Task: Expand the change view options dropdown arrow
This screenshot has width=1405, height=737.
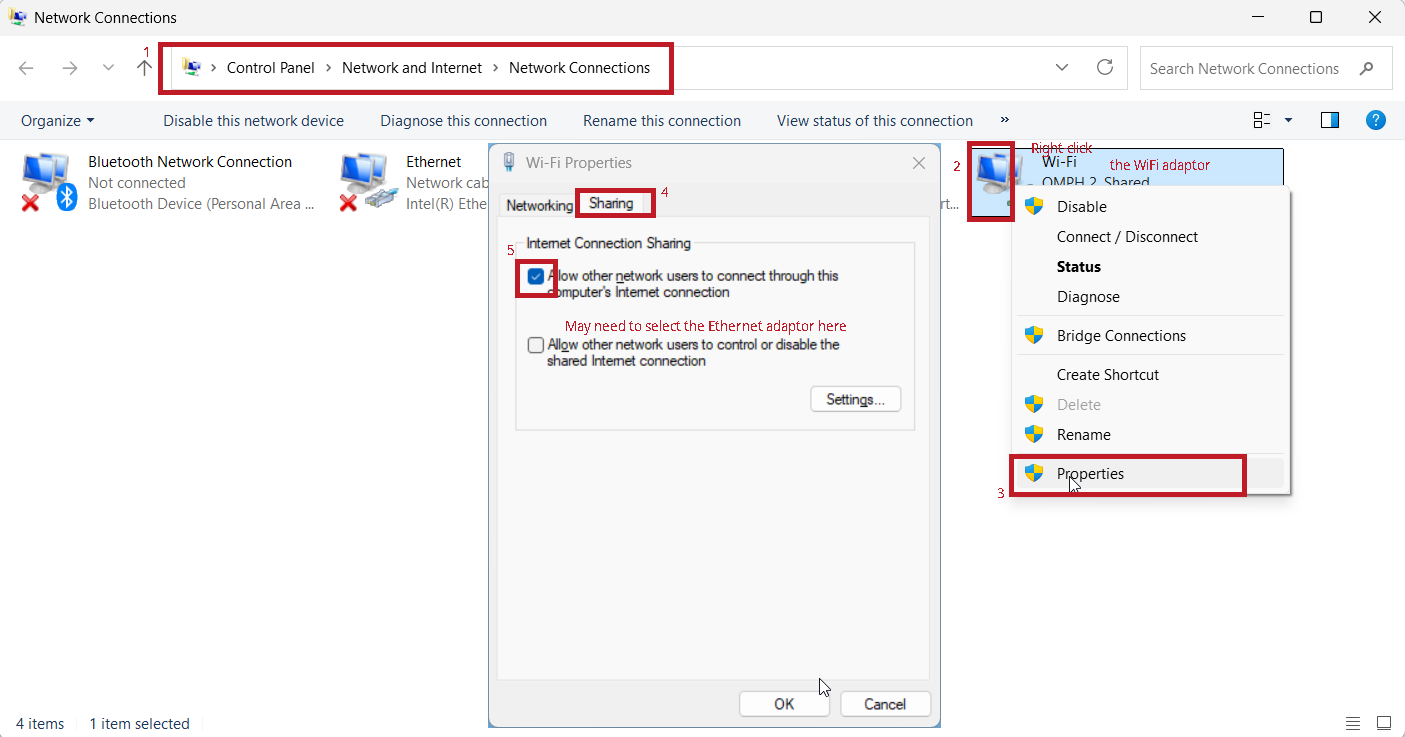Action: (1288, 120)
